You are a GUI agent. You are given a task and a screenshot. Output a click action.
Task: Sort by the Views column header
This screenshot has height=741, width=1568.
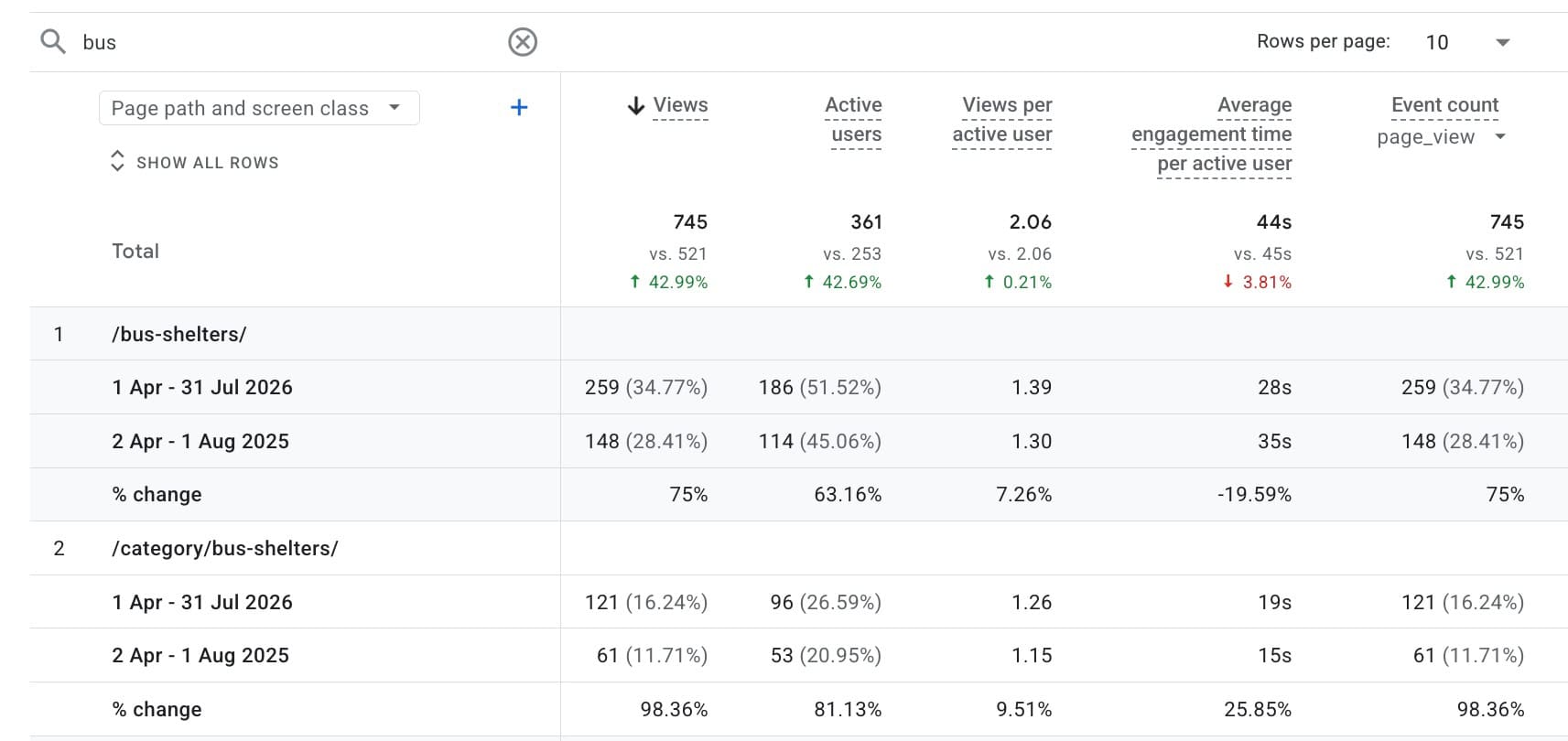click(x=680, y=105)
